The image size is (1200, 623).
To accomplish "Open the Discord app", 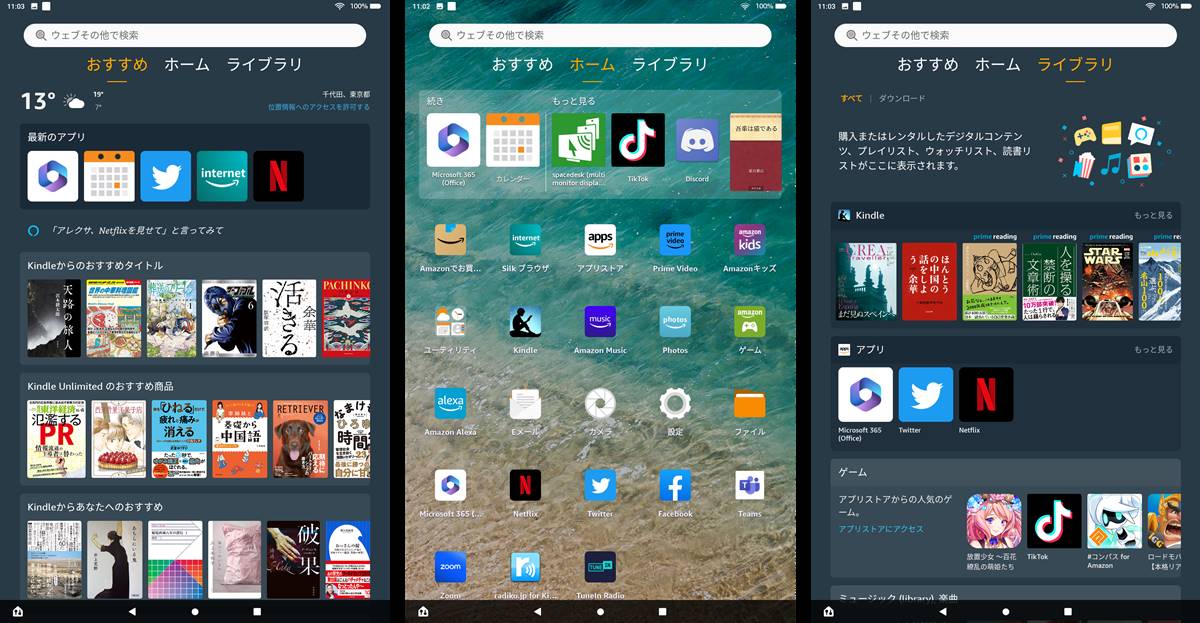I will pyautogui.click(x=697, y=144).
